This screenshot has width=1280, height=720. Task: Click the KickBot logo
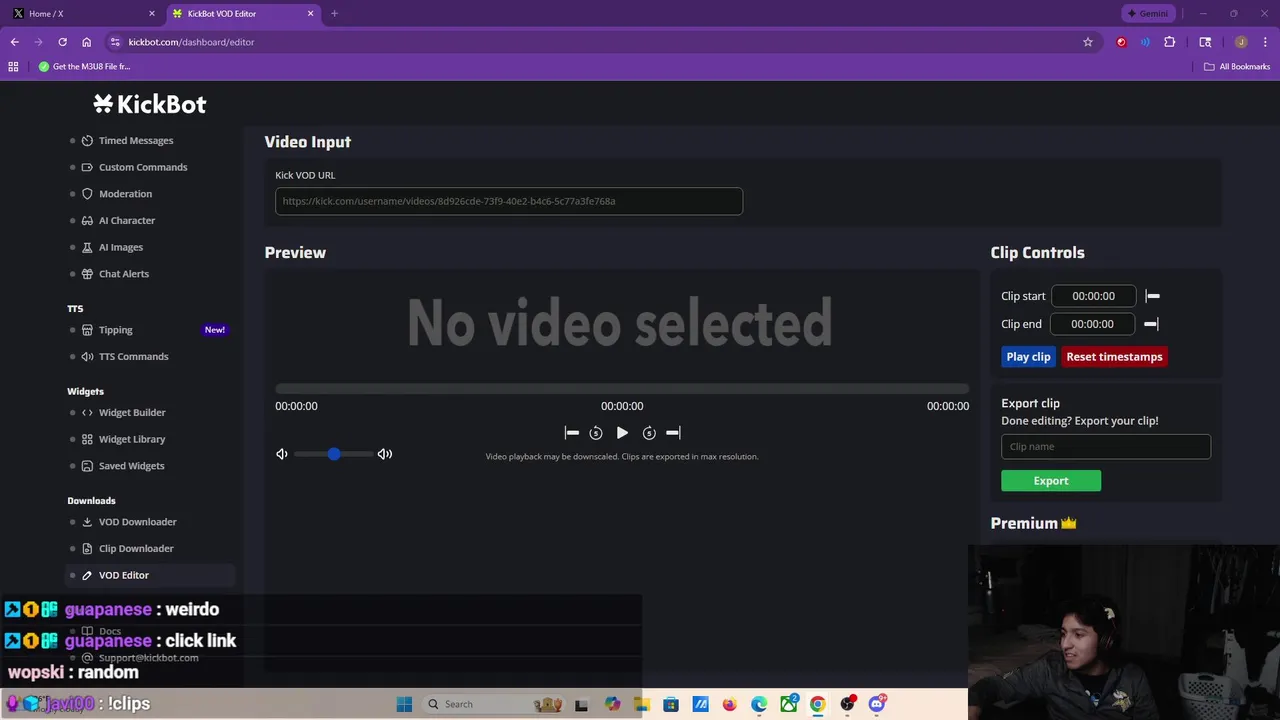click(x=150, y=104)
